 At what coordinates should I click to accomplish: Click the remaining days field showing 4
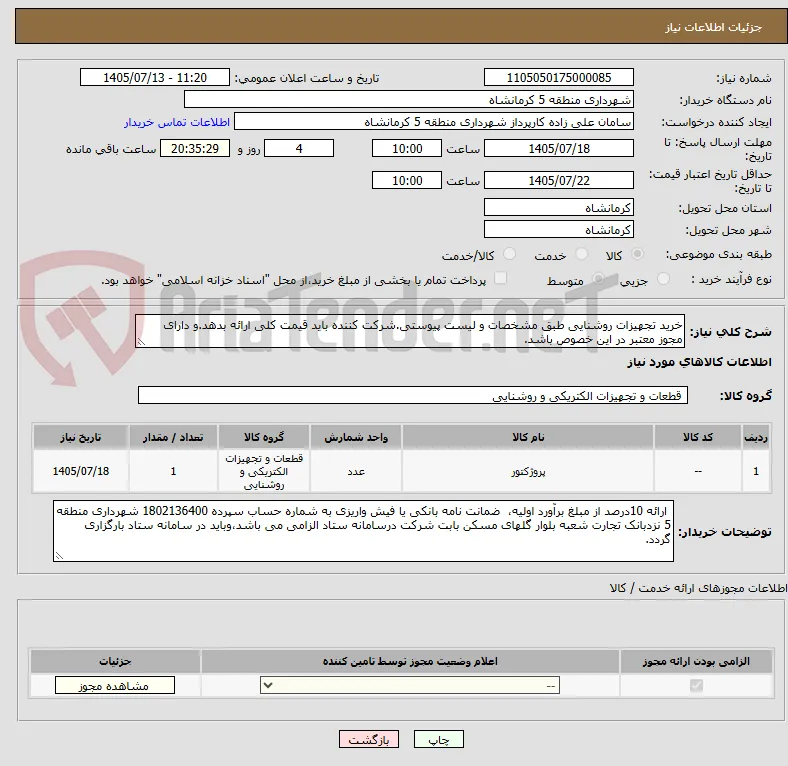click(x=299, y=149)
